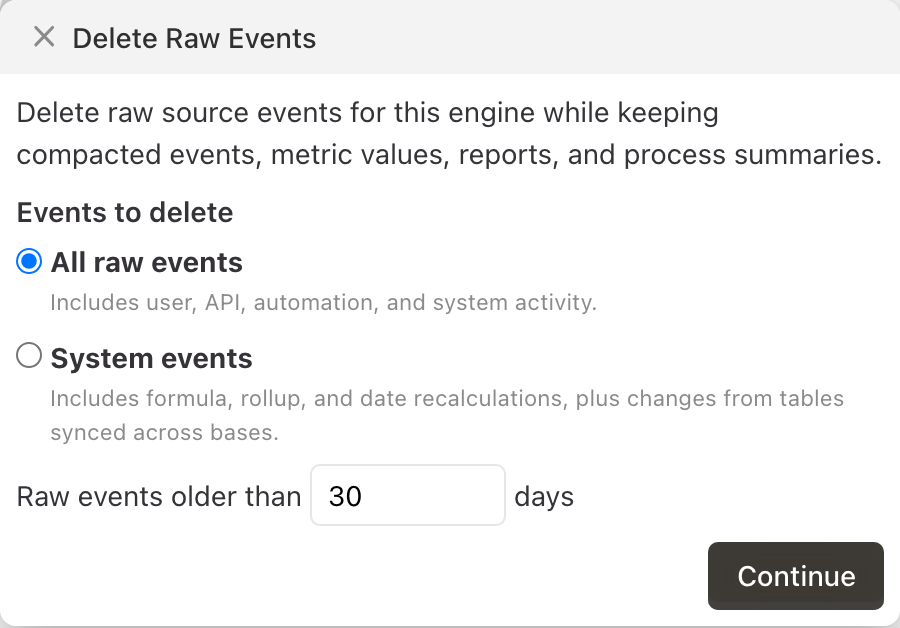900x628 pixels.
Task: Click the days input field showing 30
Action: [408, 495]
